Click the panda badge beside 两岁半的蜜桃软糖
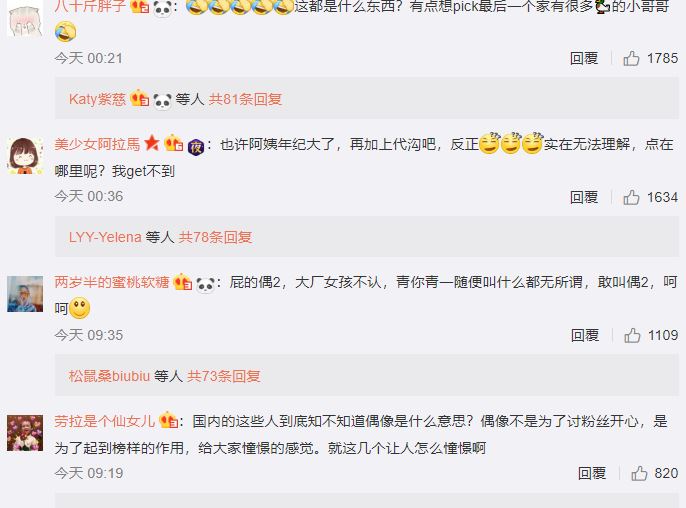Viewport: 686px width, 508px height. [205, 284]
